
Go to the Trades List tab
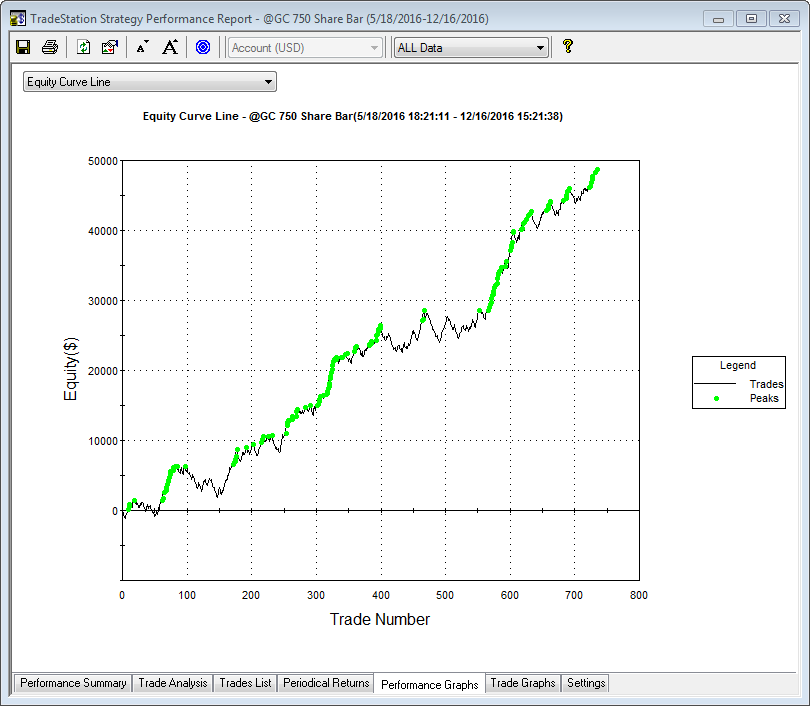tap(245, 683)
